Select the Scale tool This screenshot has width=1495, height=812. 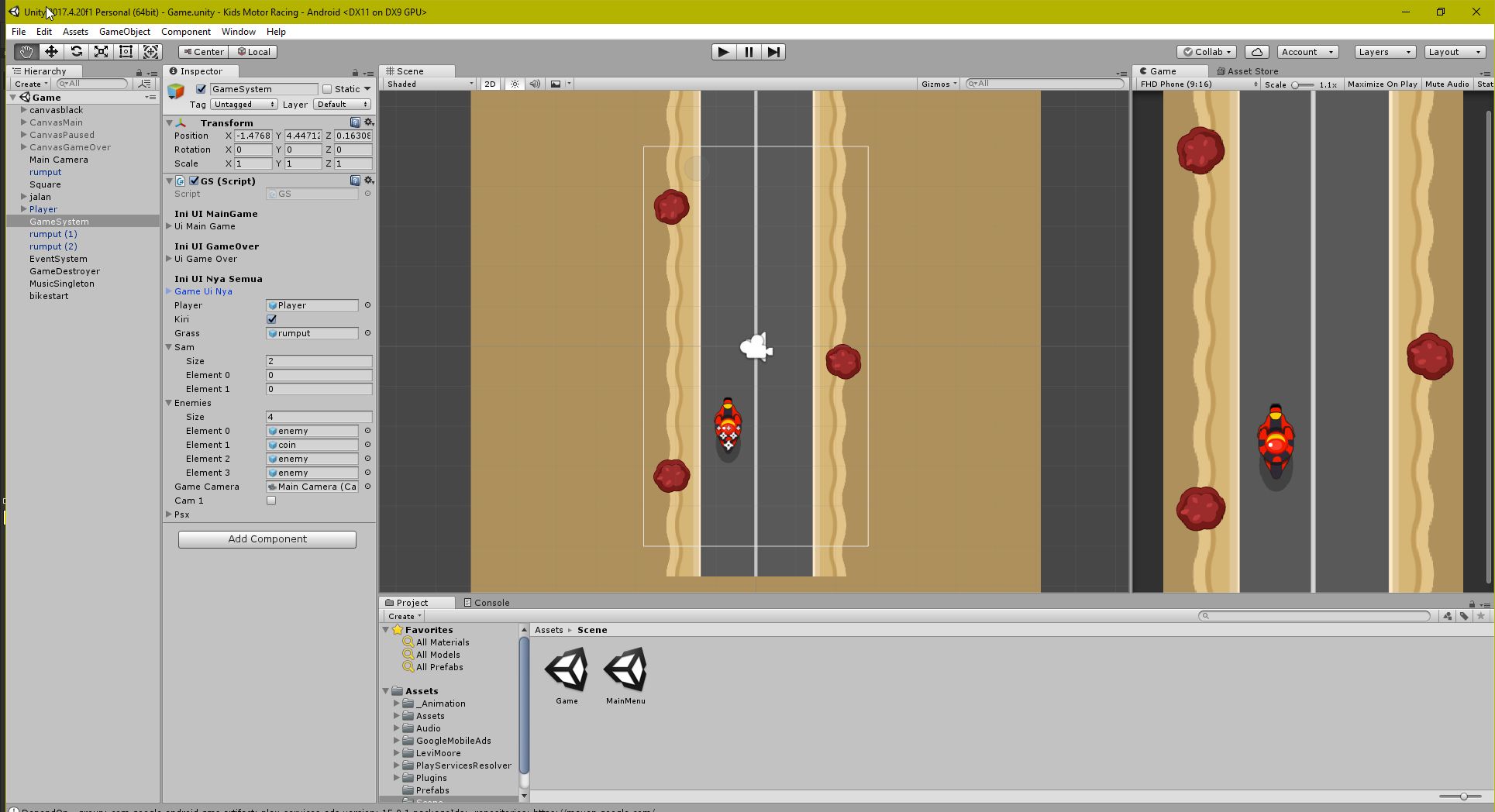click(101, 52)
